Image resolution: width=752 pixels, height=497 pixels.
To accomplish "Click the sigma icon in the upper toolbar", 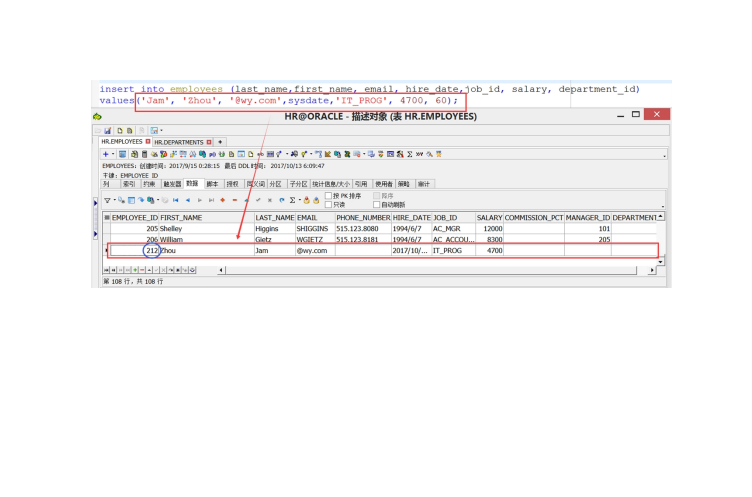I will [410, 154].
